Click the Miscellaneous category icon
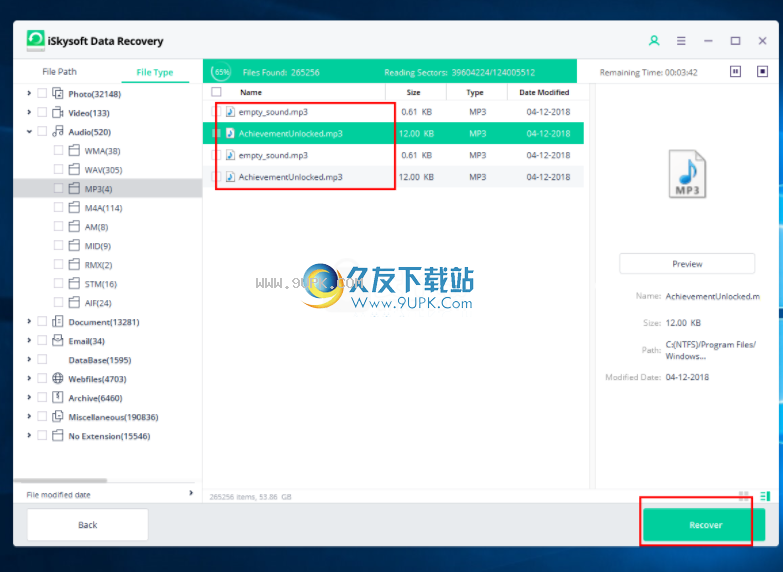783x572 pixels. (x=58, y=417)
